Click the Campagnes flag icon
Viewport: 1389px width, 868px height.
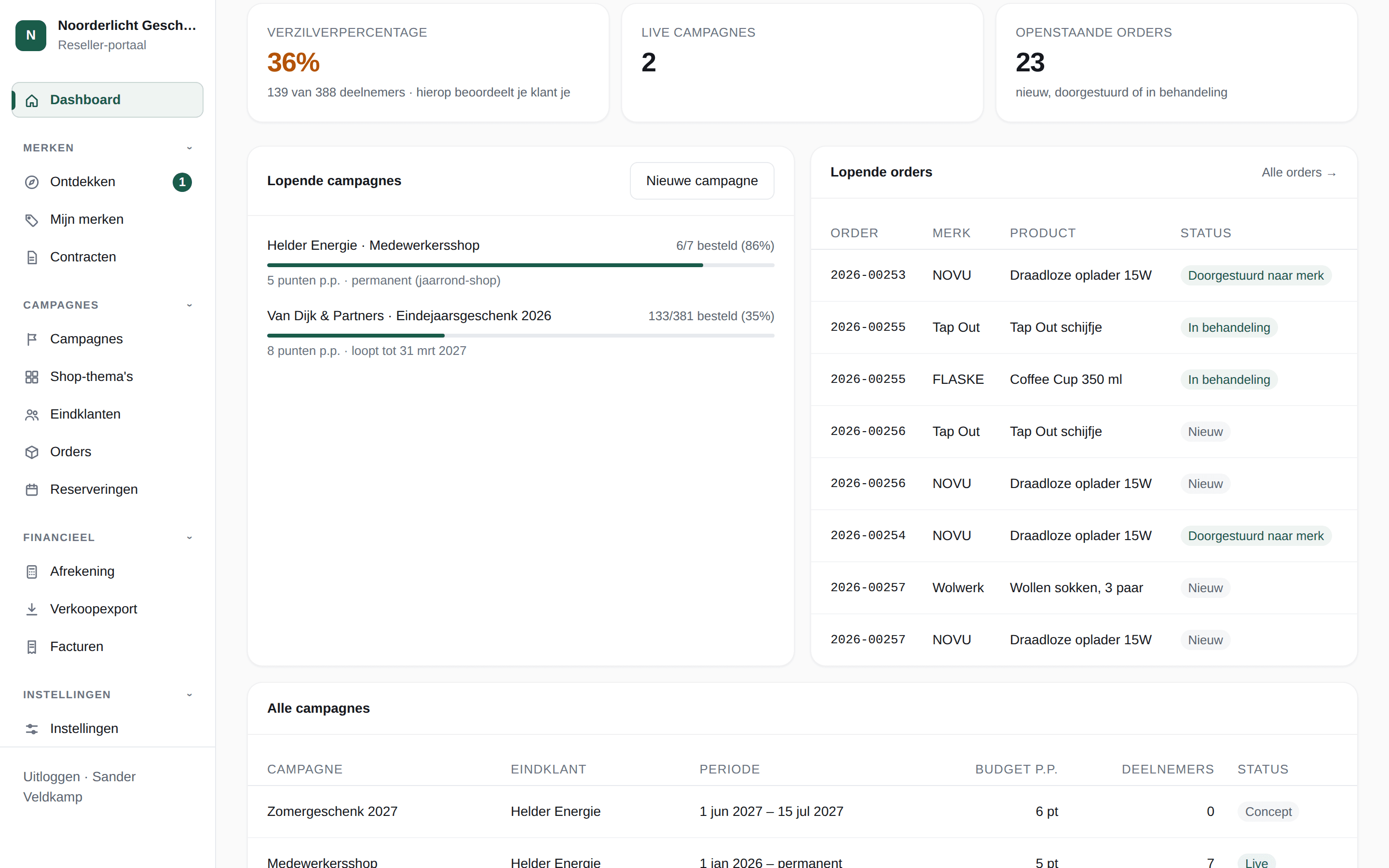click(x=31, y=339)
